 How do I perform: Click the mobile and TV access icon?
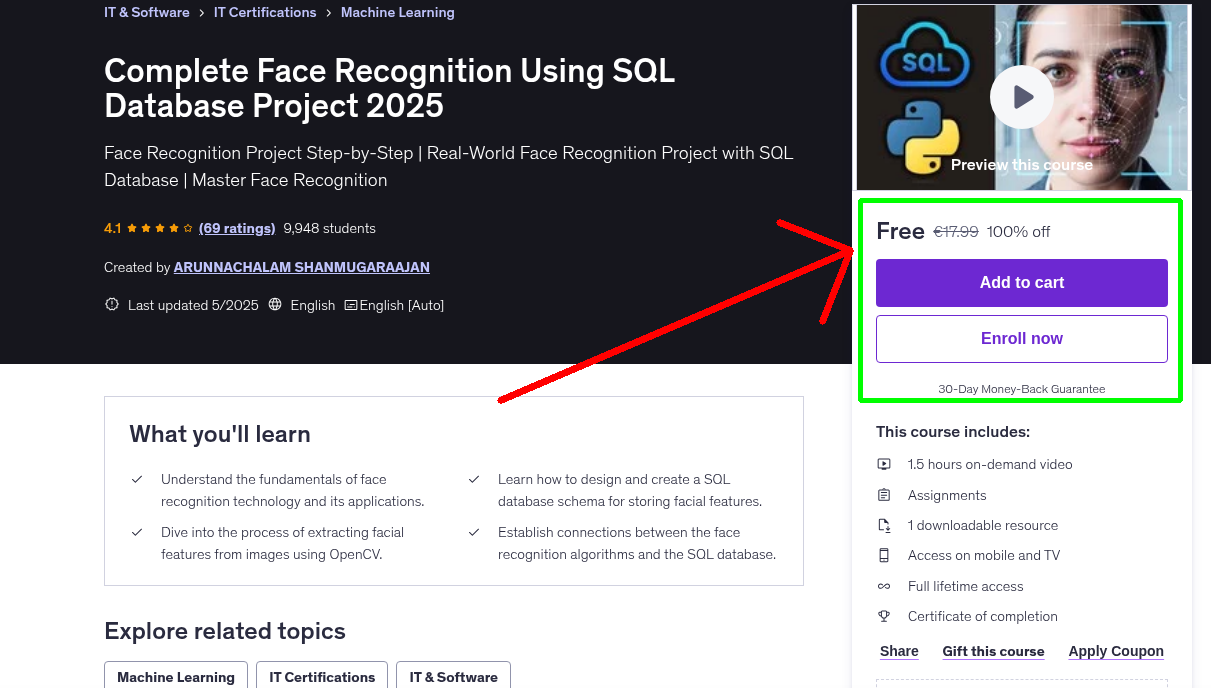point(884,555)
